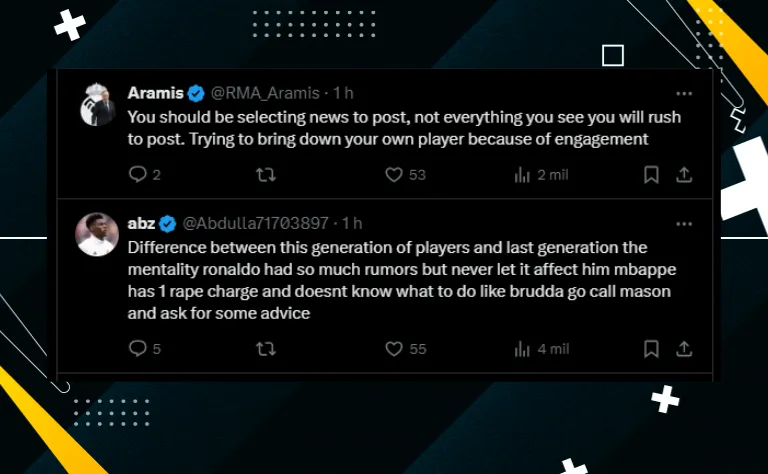Retweet the abz post
This screenshot has height=474, width=768.
pyautogui.click(x=265, y=349)
